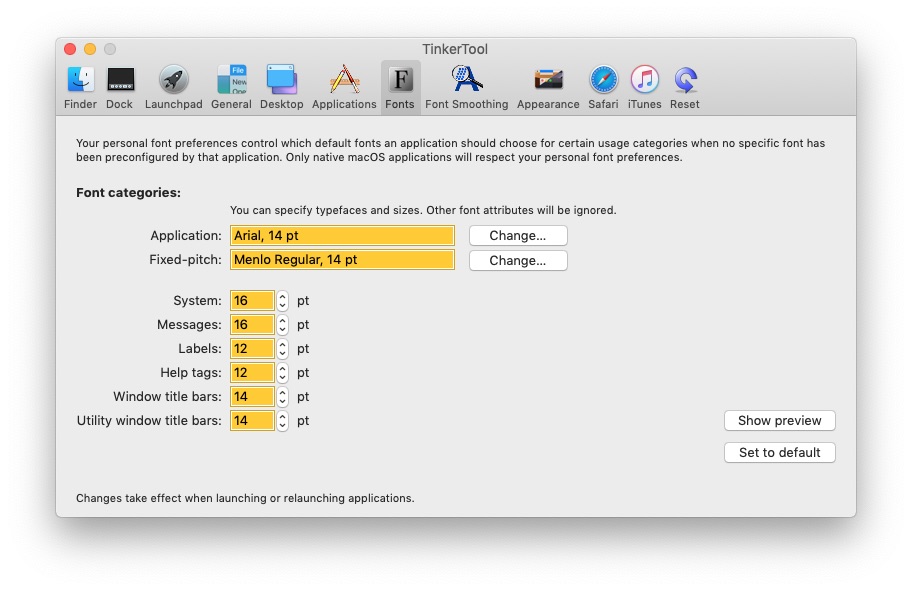Change the Fixed-pitch font
The height and width of the screenshot is (591, 912).
(x=518, y=261)
